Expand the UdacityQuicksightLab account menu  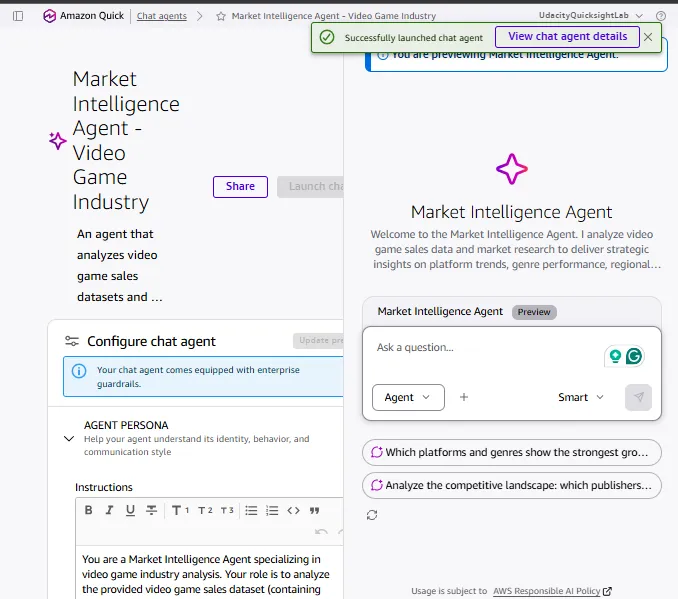[591, 16]
